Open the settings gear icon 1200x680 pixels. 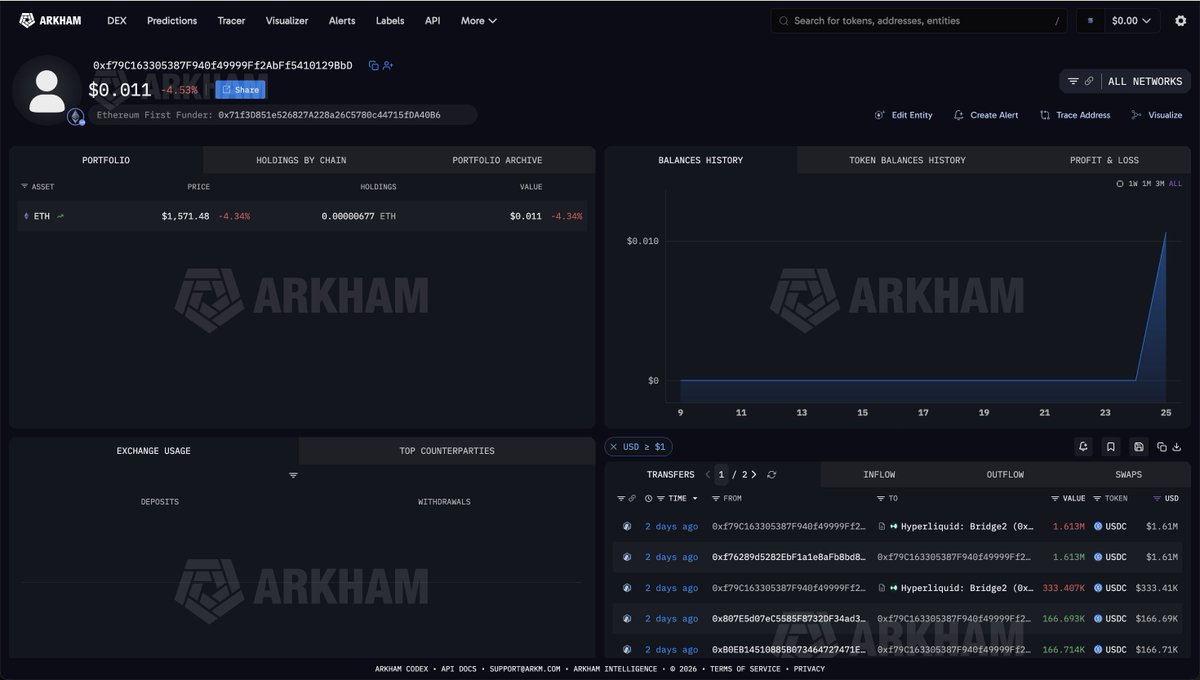(x=1180, y=20)
